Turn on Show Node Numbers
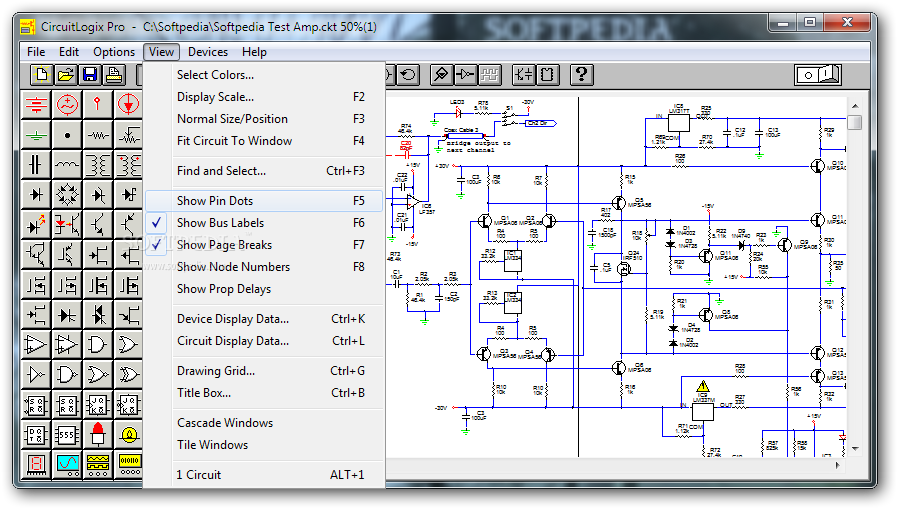The height and width of the screenshot is (509, 898). click(x=263, y=267)
